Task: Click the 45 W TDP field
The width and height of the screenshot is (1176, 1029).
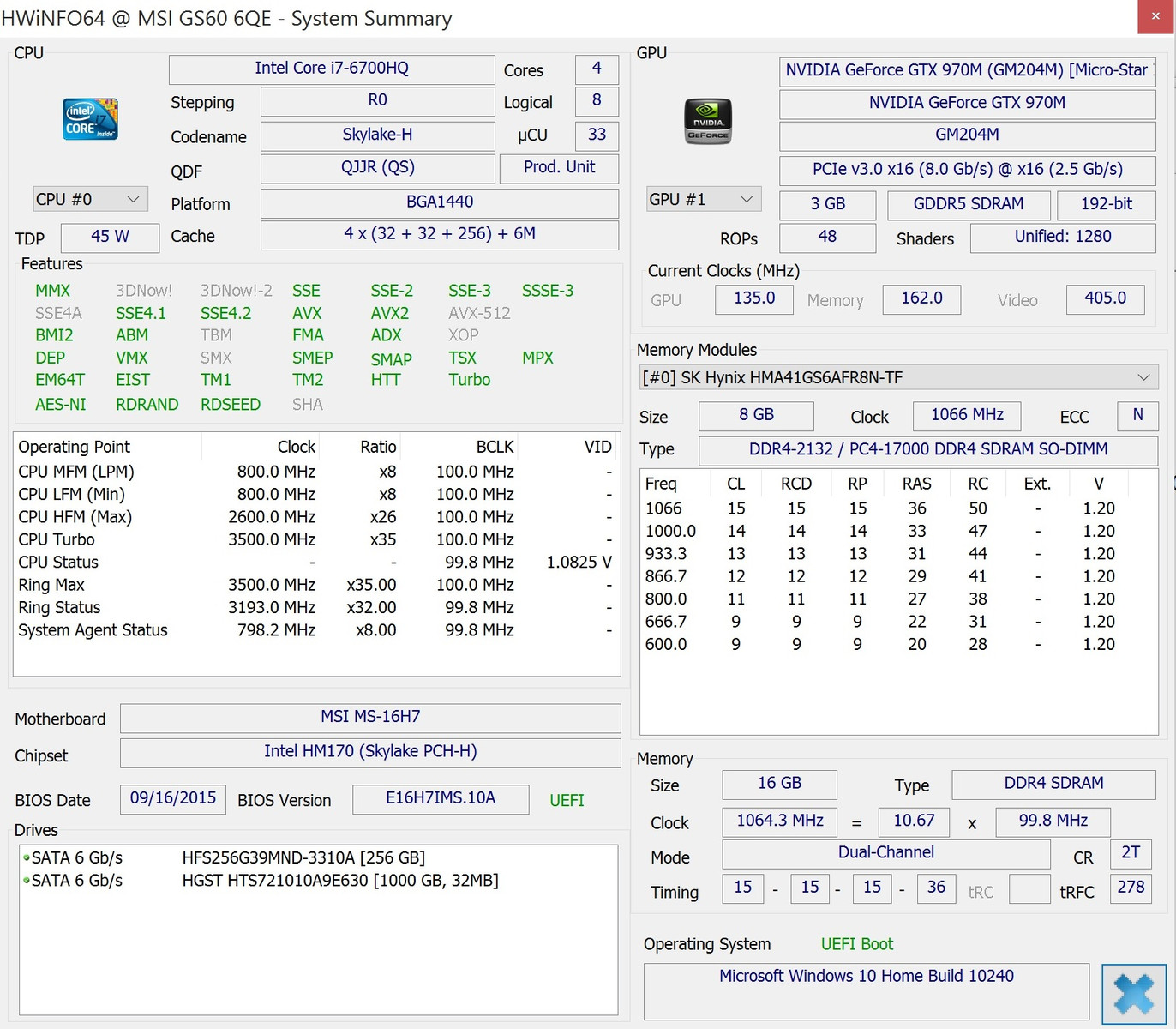Action: pyautogui.click(x=111, y=237)
